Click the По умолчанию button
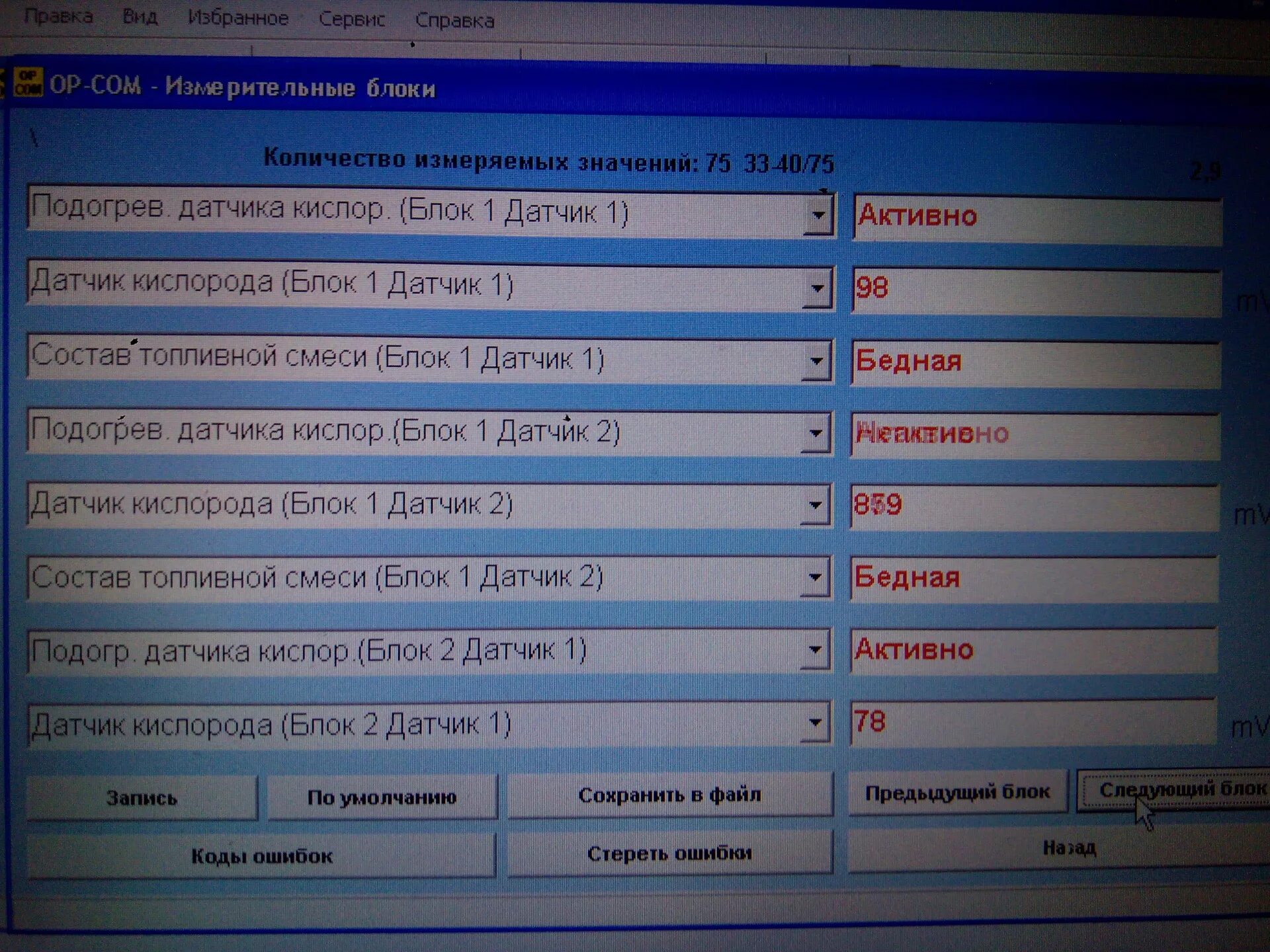This screenshot has height=952, width=1270. pyautogui.click(x=382, y=797)
